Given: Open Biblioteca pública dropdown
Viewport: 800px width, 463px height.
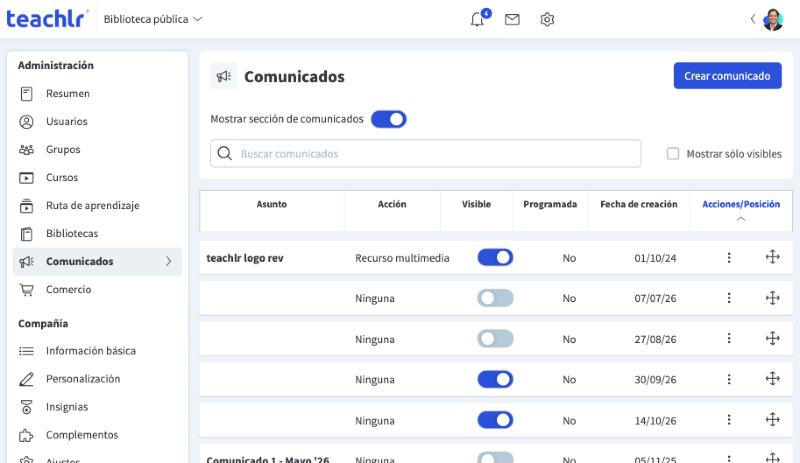Looking at the screenshot, I should click(x=153, y=19).
